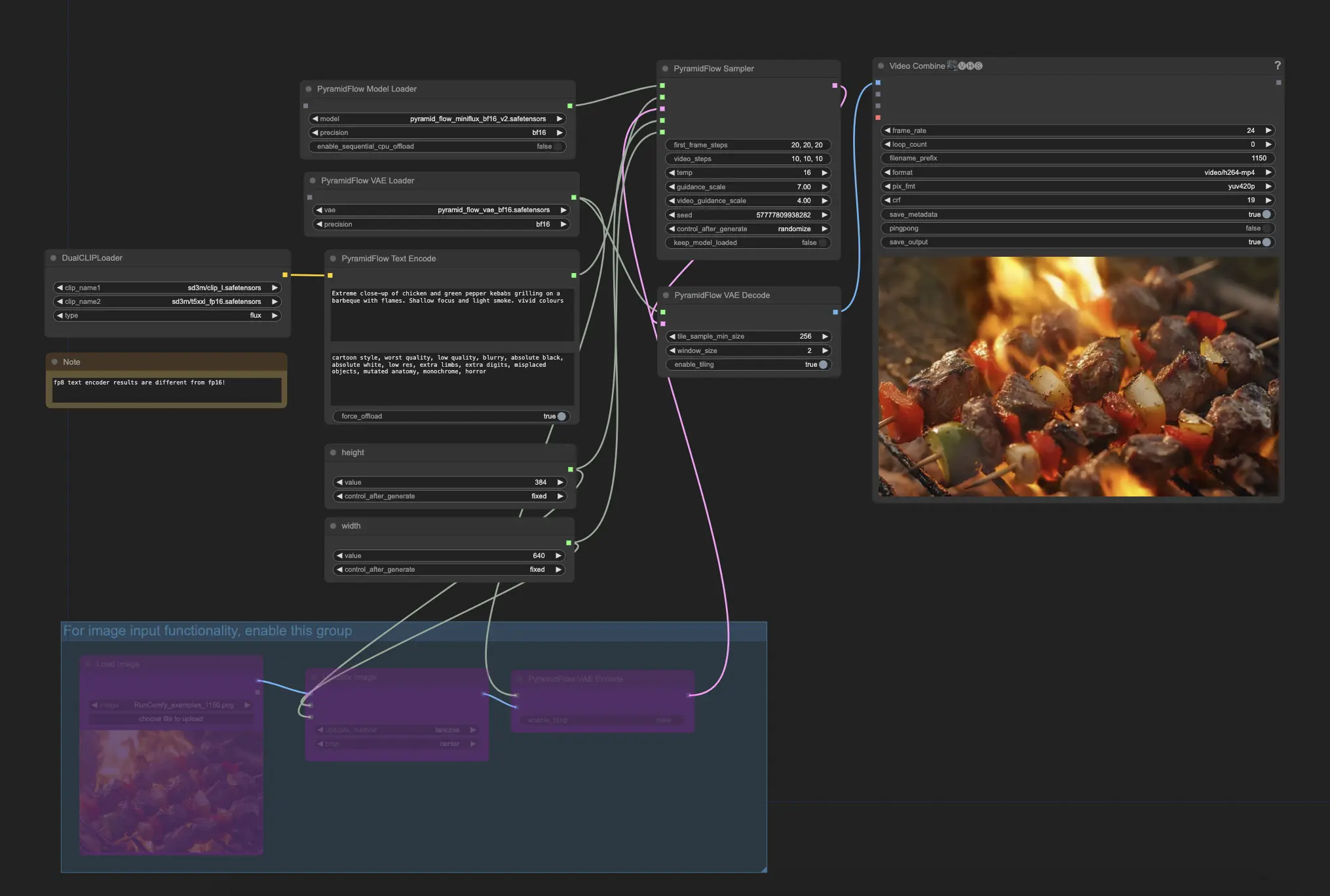Viewport: 1330px width, 896px height.
Task: Increase guidance_scale with the right arrow
Action: click(x=824, y=187)
